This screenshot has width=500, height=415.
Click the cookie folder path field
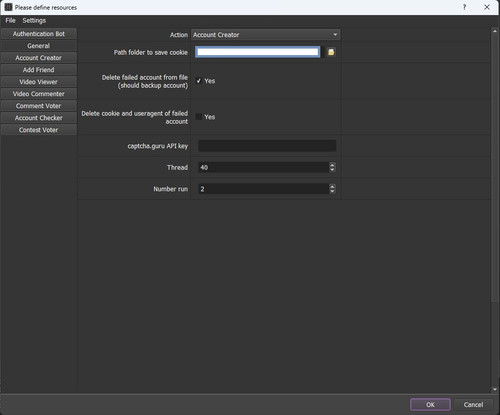(258, 52)
